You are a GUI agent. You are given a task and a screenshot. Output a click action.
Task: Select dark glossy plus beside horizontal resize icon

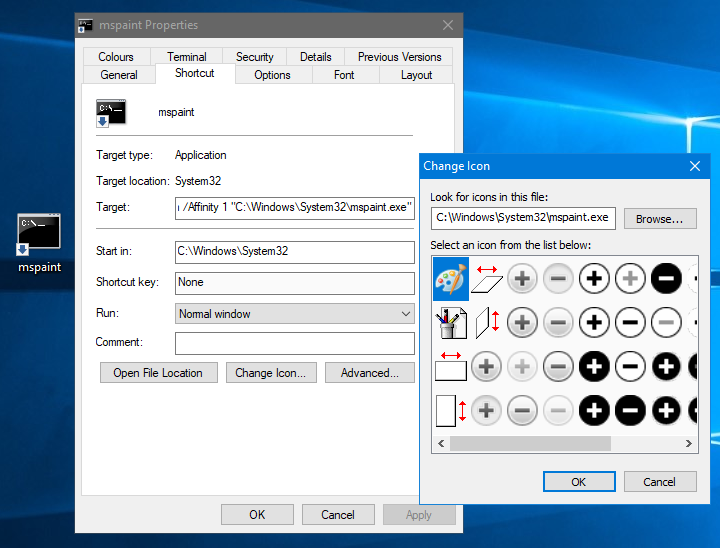486,367
